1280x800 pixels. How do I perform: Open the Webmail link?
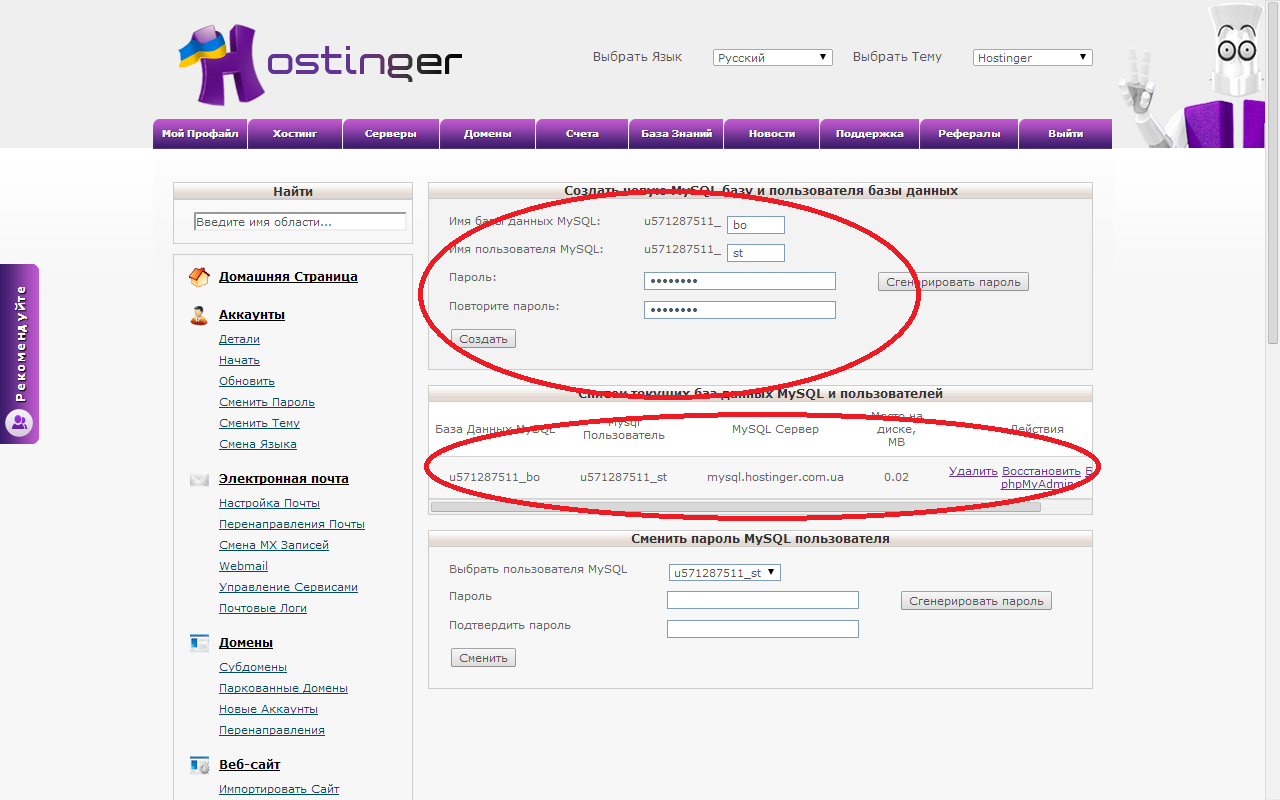[x=243, y=566]
